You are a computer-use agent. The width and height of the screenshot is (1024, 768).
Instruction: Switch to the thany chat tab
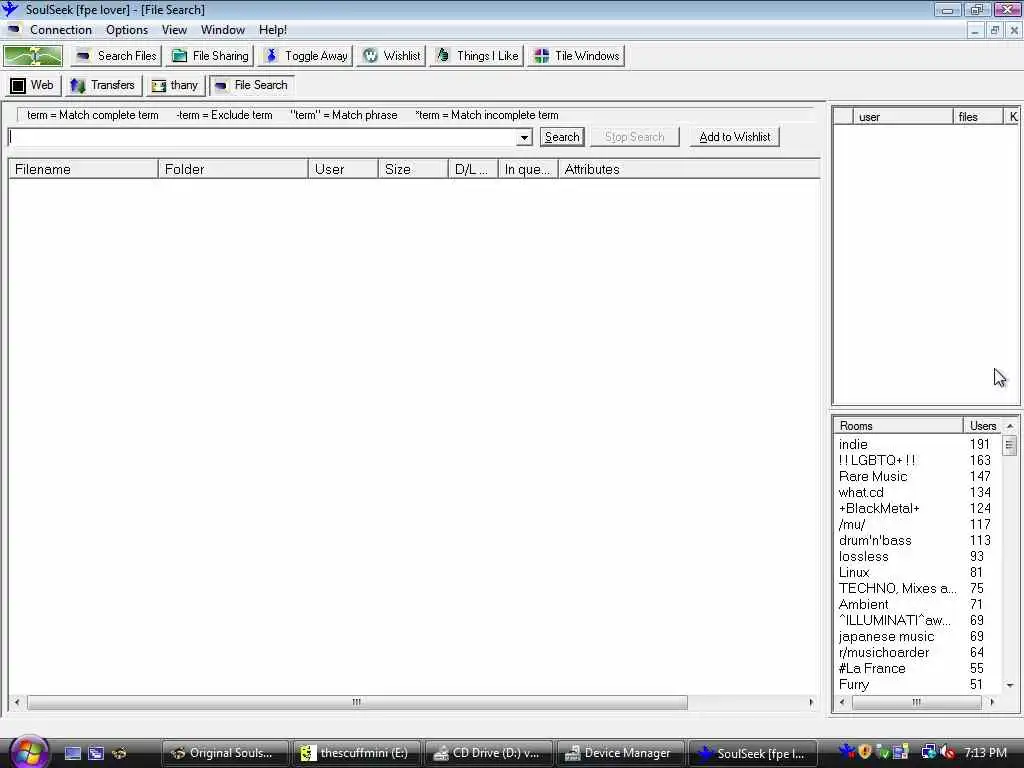[174, 86]
